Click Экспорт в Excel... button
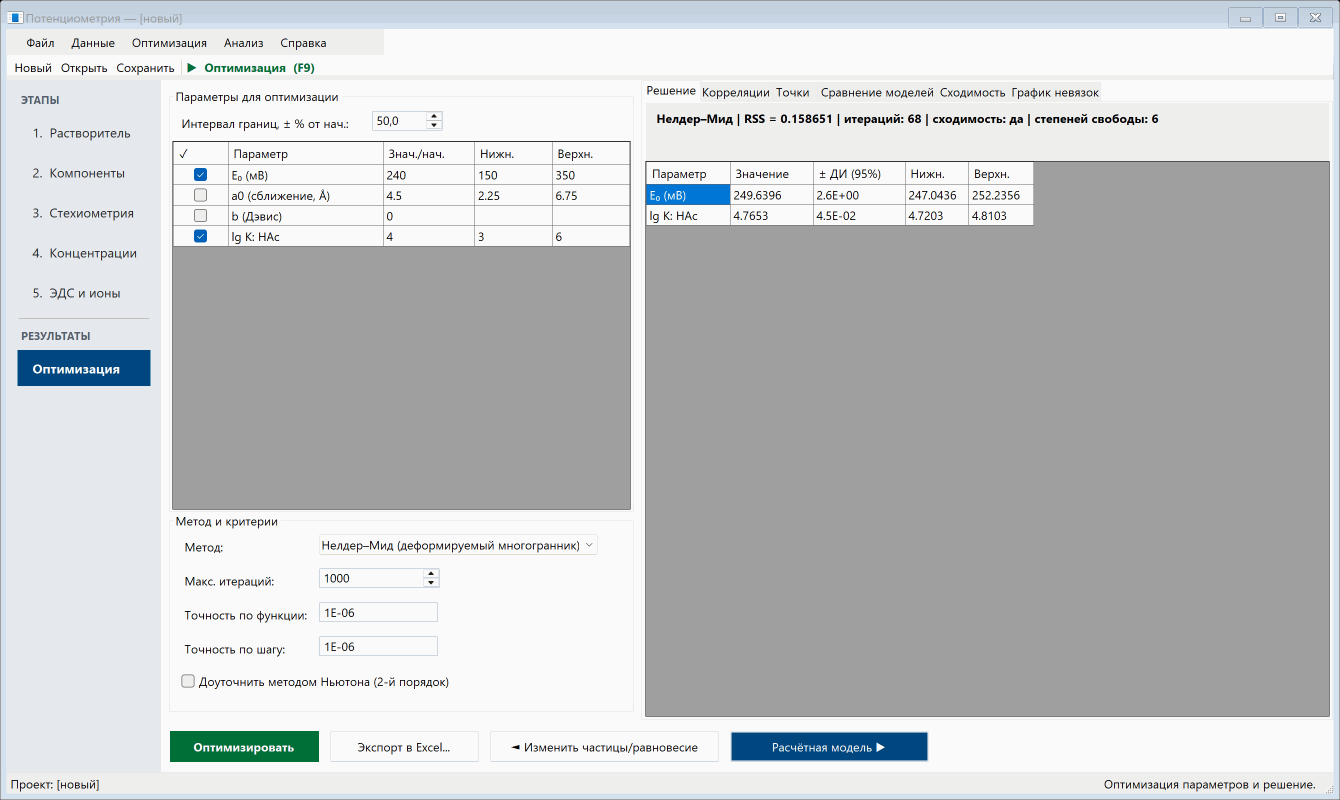Screen dimensions: 1340x800 pos(404,747)
